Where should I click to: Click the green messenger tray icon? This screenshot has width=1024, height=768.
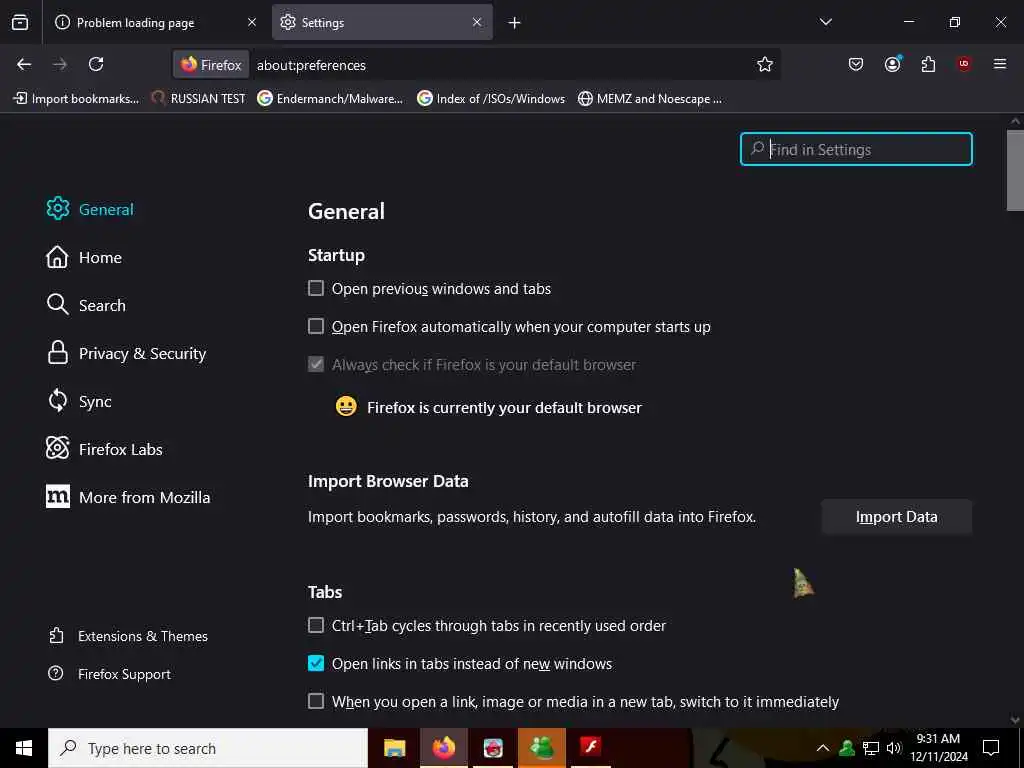(x=847, y=748)
